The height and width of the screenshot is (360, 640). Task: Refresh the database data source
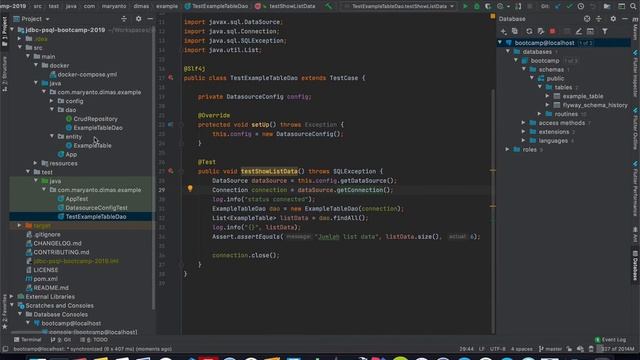pyautogui.click(x=529, y=31)
